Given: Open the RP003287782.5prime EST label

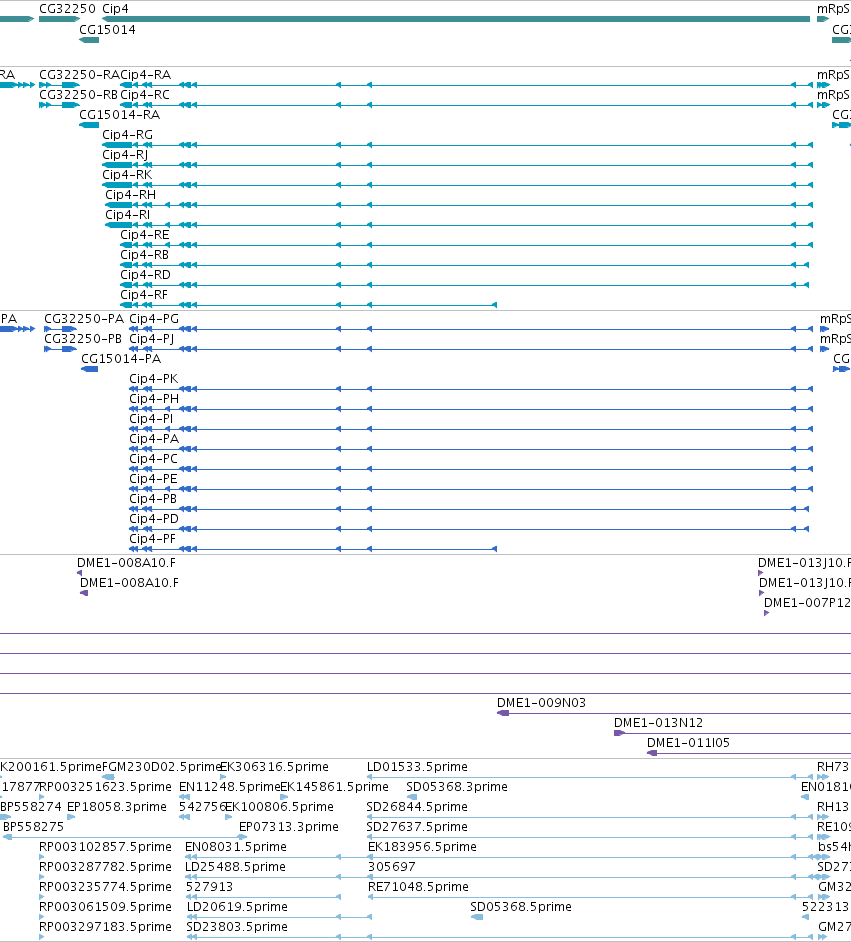Looking at the screenshot, I should coord(105,867).
